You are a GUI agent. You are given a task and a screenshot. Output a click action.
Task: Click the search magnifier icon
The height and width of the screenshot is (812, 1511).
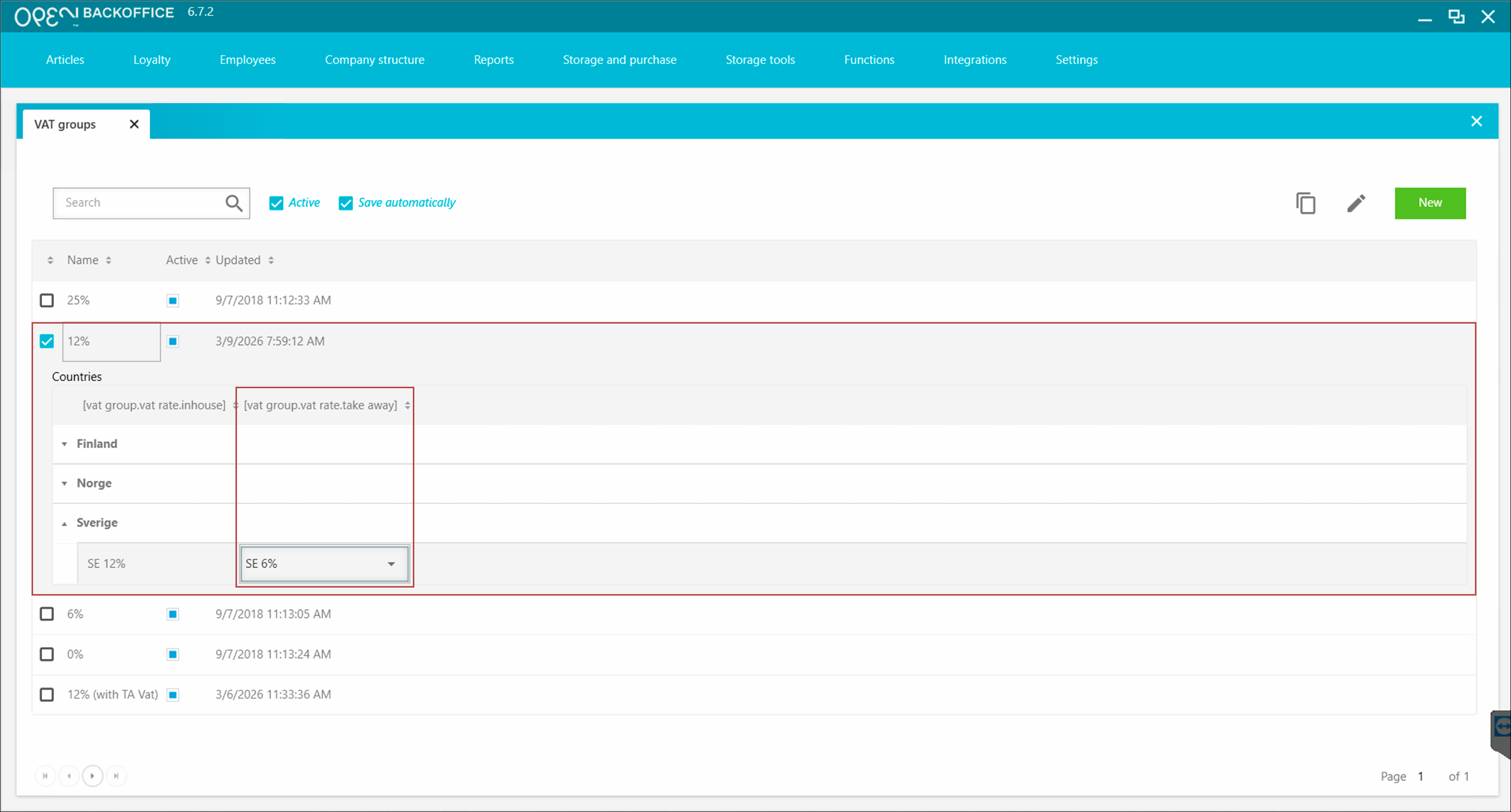pyautogui.click(x=233, y=203)
